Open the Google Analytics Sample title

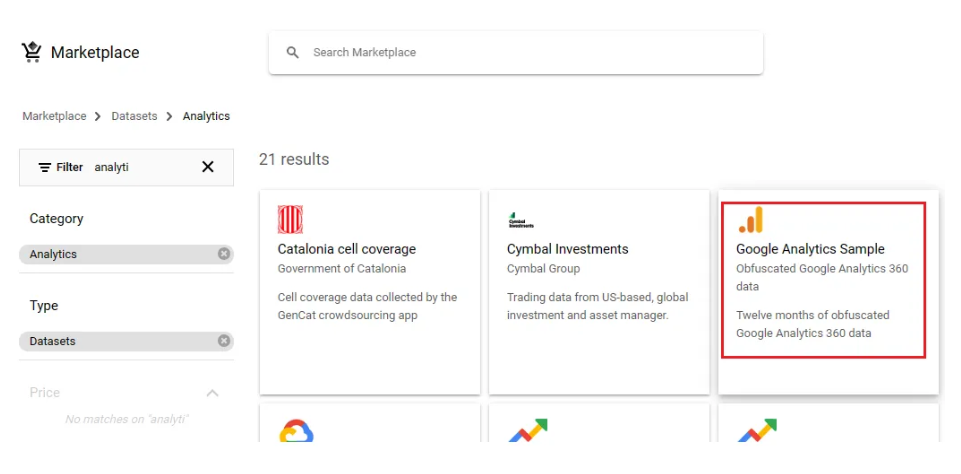[810, 249]
